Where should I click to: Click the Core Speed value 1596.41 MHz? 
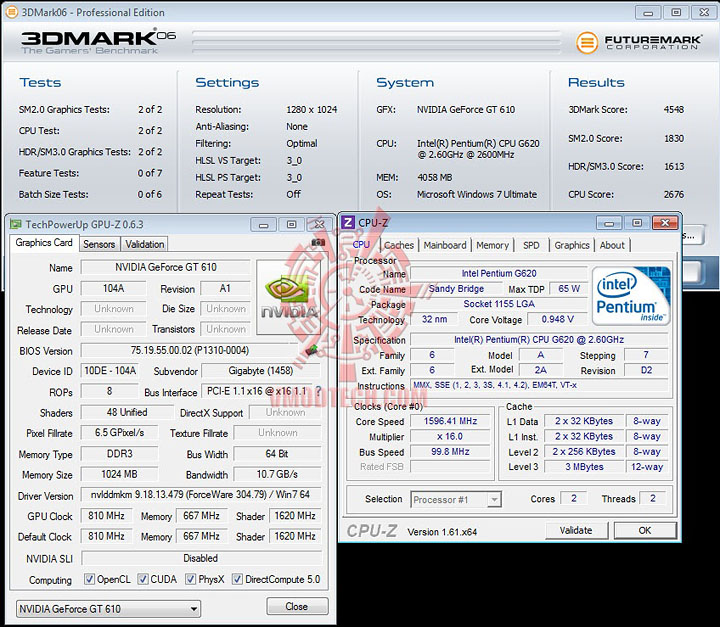tap(450, 421)
